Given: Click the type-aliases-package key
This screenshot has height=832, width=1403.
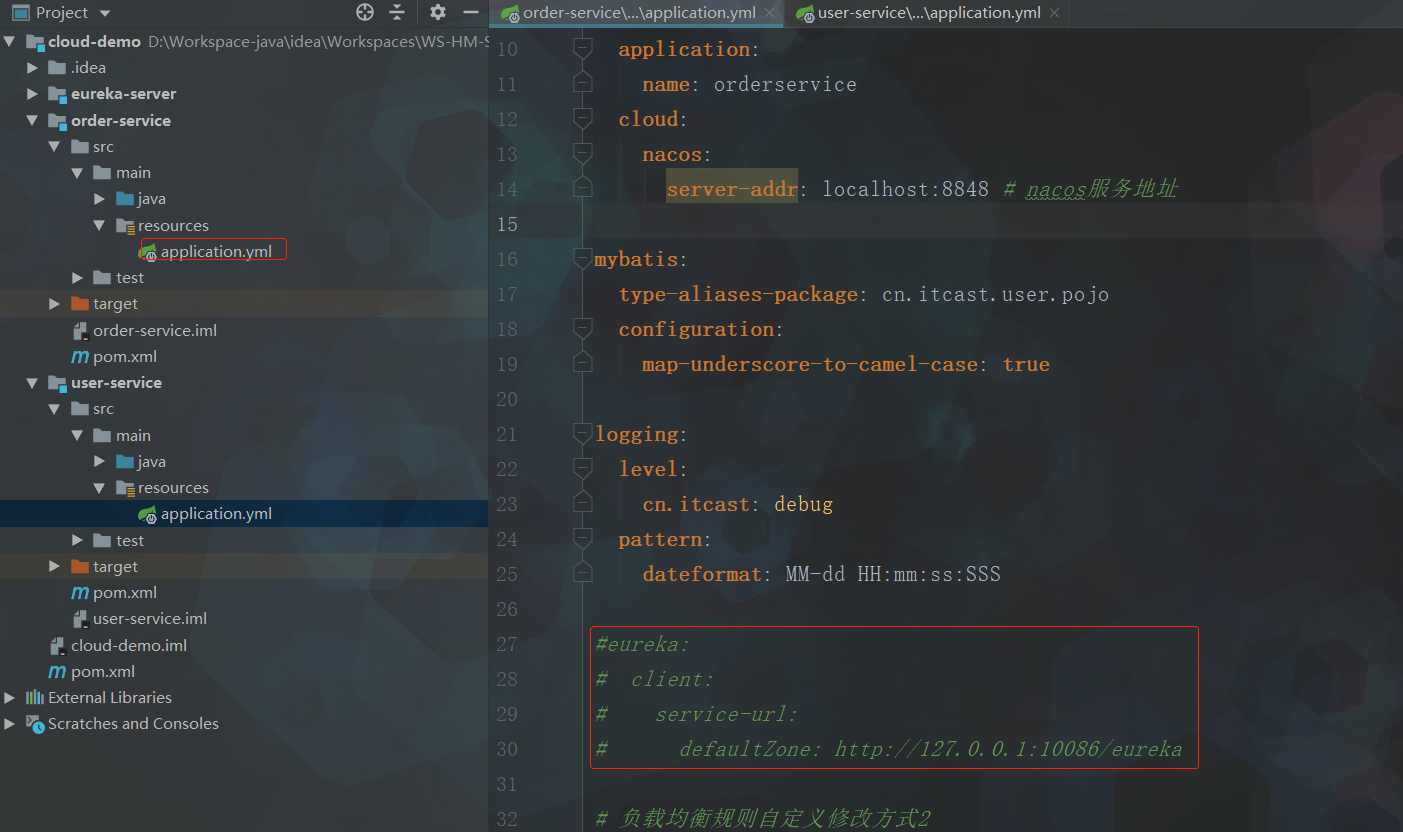Looking at the screenshot, I should (x=738, y=294).
